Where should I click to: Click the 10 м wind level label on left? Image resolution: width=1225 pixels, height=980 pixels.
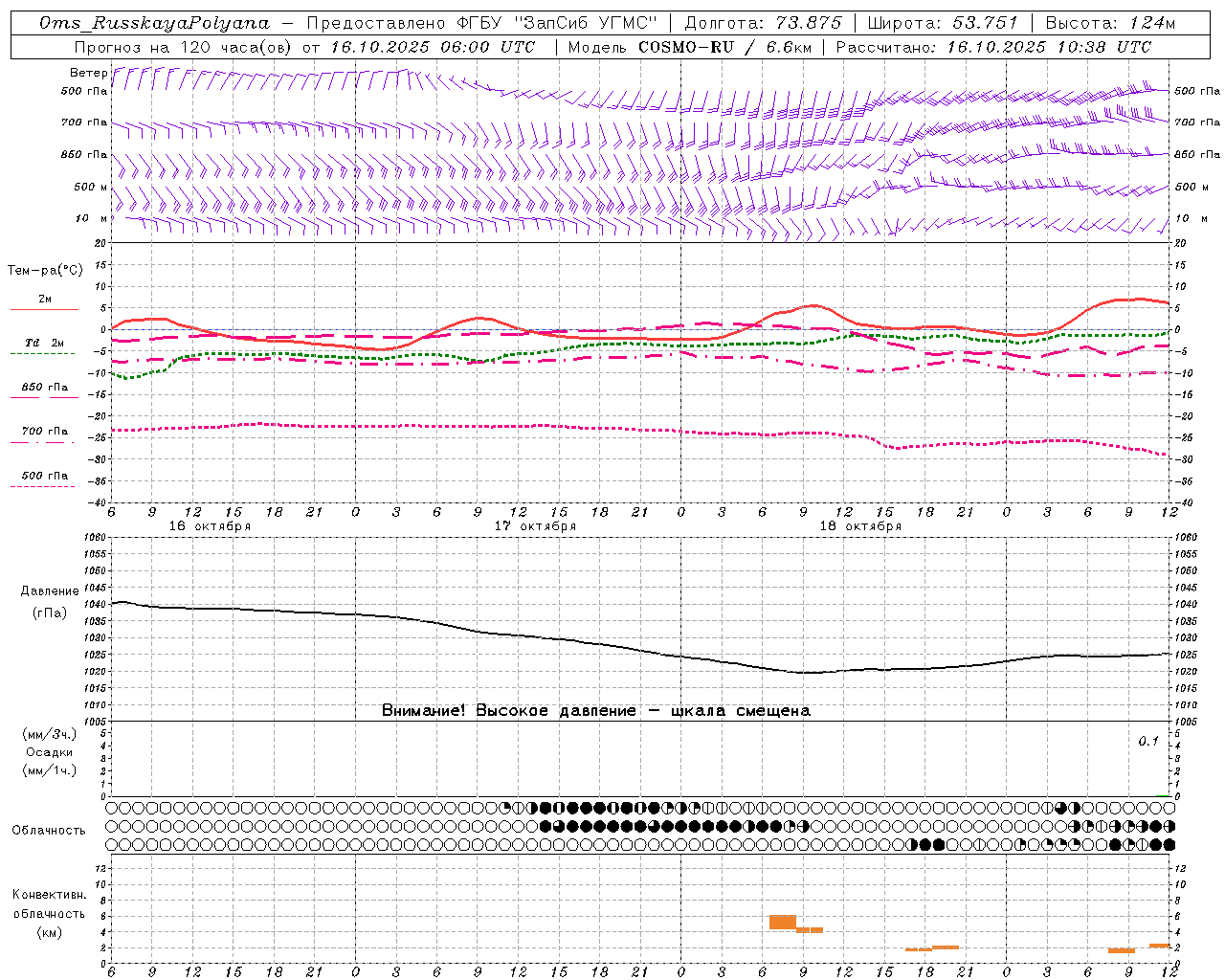91,219
